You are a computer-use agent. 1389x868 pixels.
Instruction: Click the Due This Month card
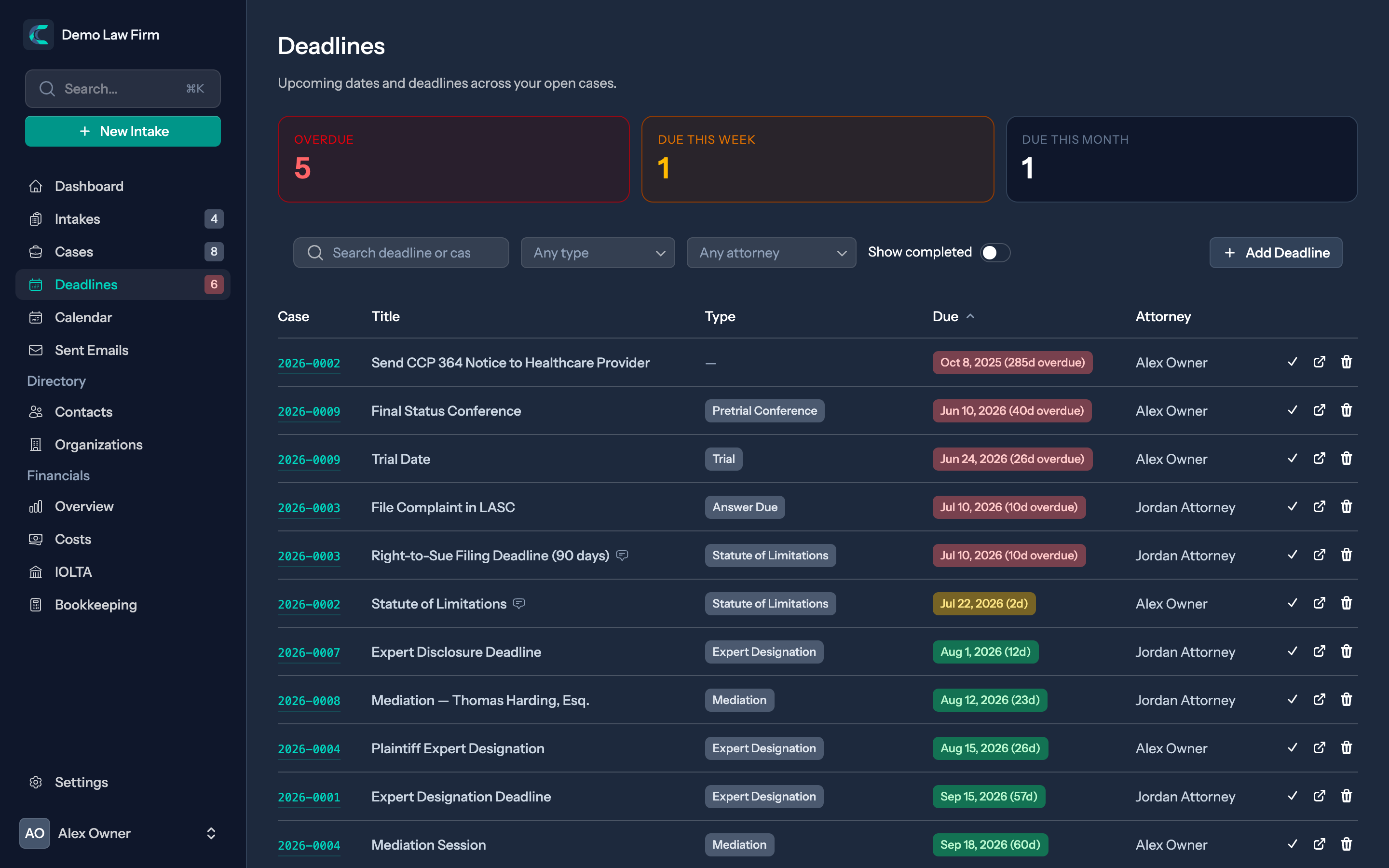tap(1181, 159)
